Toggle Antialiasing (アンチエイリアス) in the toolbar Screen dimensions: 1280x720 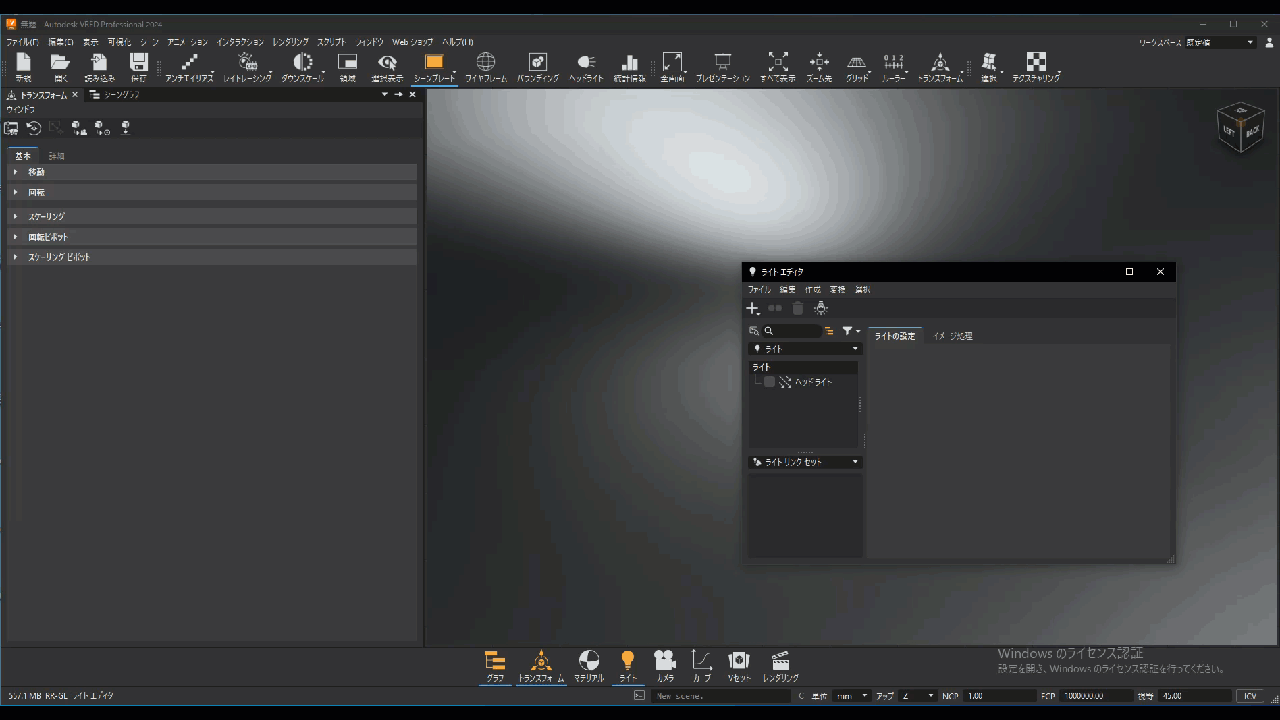pyautogui.click(x=189, y=67)
